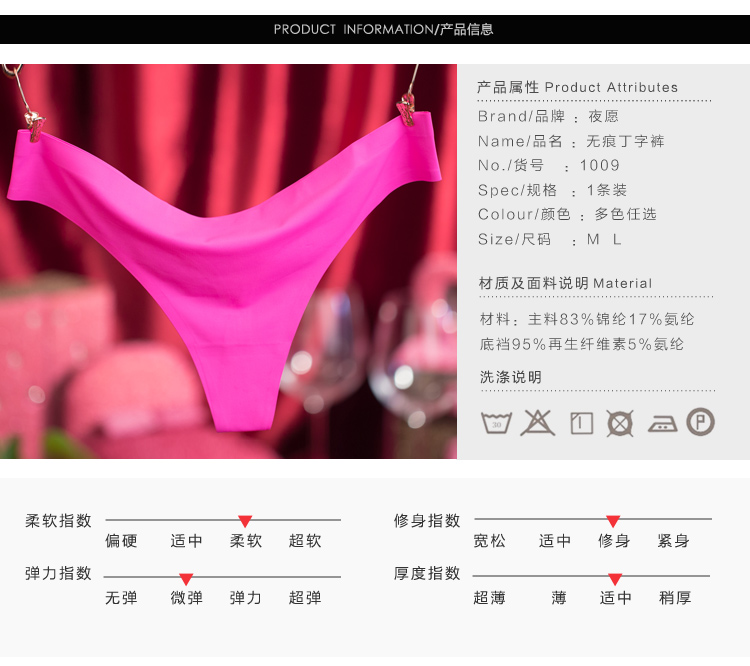Click the 薄 thickness option

[x=559, y=598]
